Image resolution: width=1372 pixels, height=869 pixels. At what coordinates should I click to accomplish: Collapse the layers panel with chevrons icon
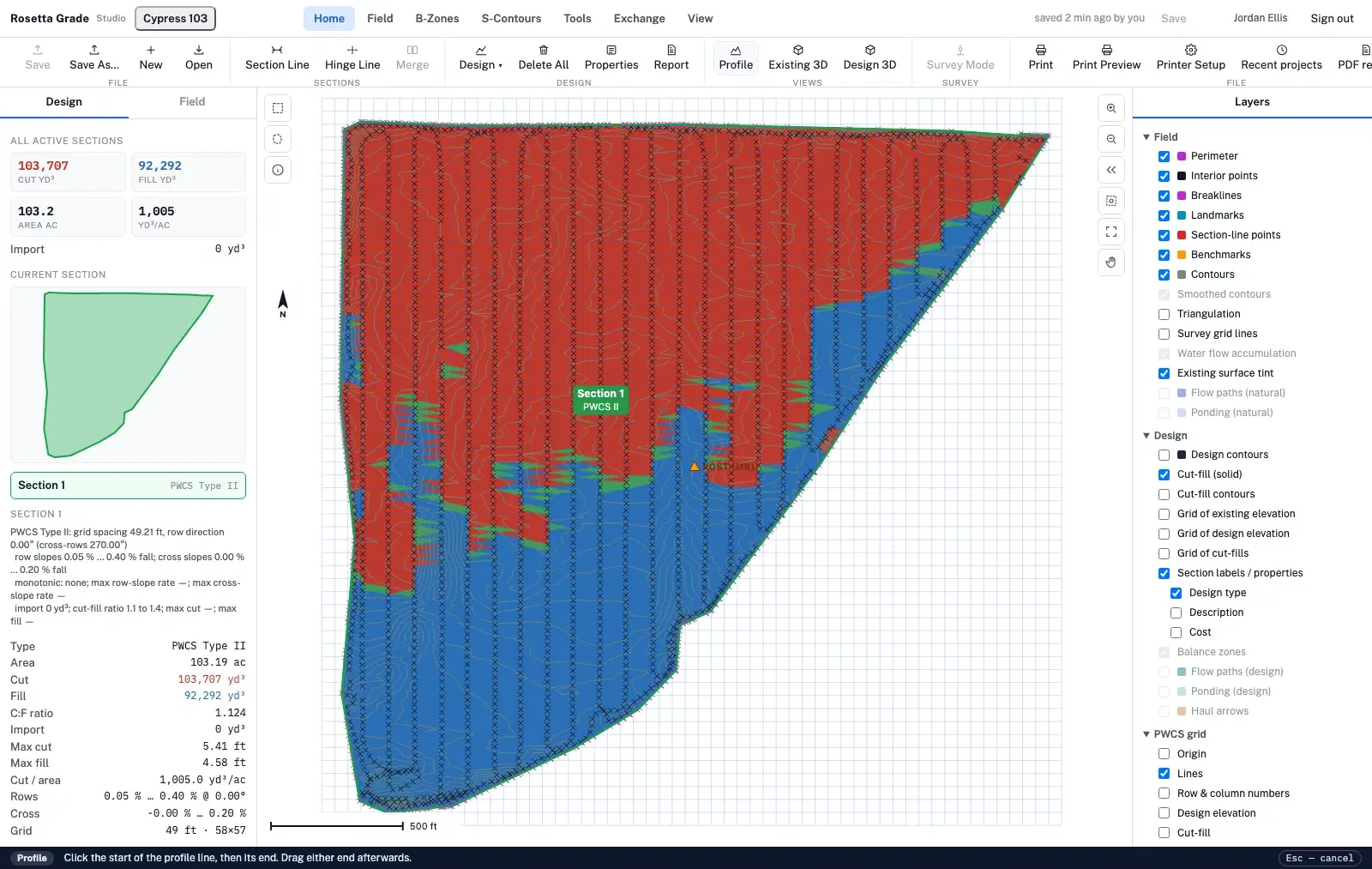1111,170
